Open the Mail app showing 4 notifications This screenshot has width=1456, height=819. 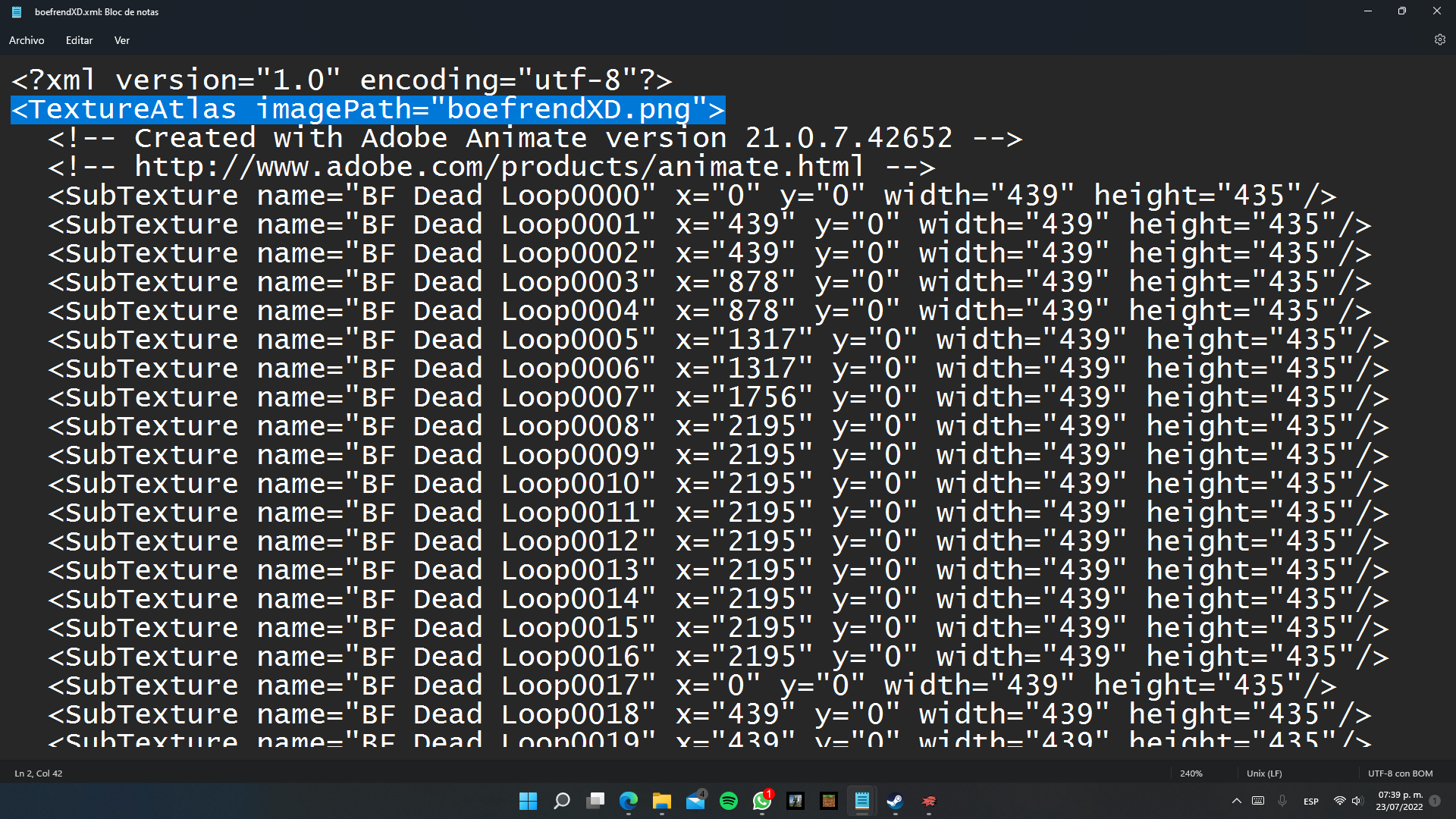pyautogui.click(x=695, y=801)
